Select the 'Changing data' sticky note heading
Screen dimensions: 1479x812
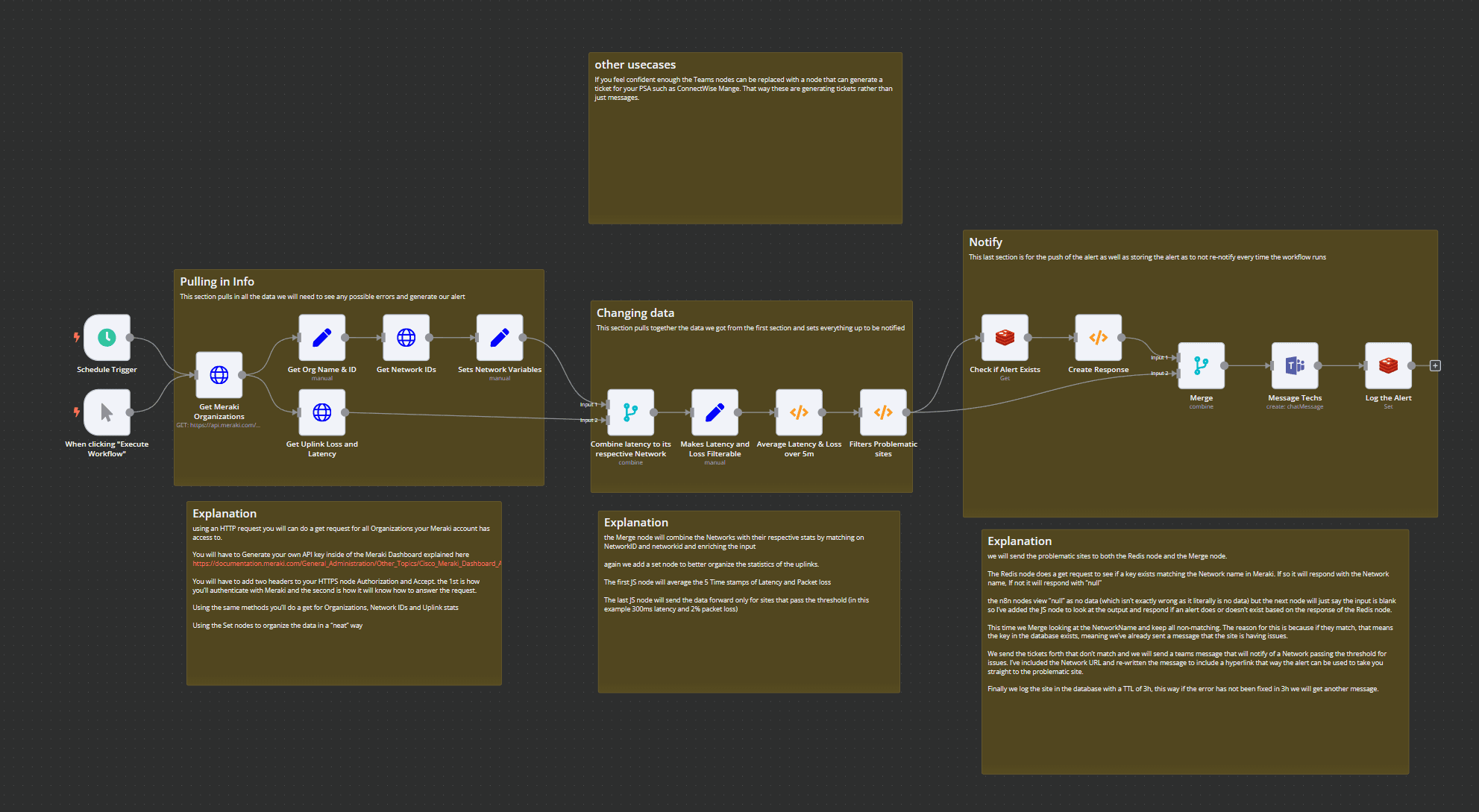tap(635, 313)
